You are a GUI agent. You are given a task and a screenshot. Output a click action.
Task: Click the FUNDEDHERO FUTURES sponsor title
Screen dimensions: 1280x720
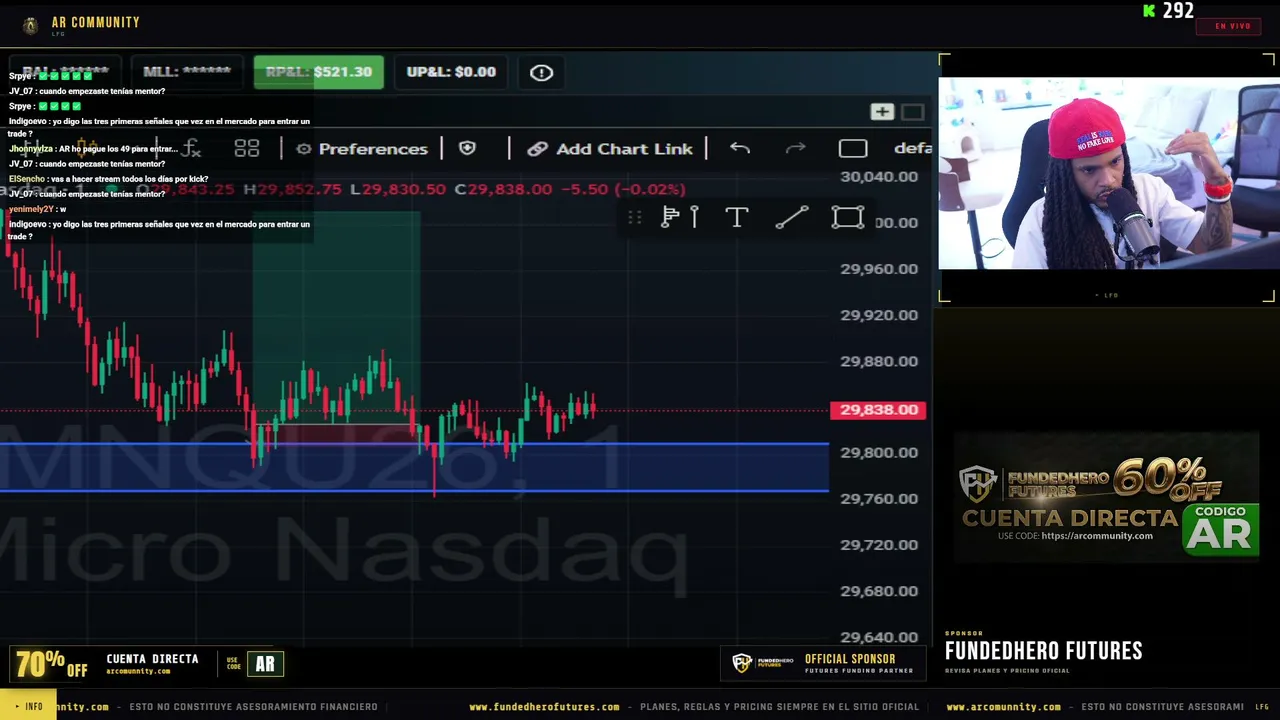[x=1043, y=651]
